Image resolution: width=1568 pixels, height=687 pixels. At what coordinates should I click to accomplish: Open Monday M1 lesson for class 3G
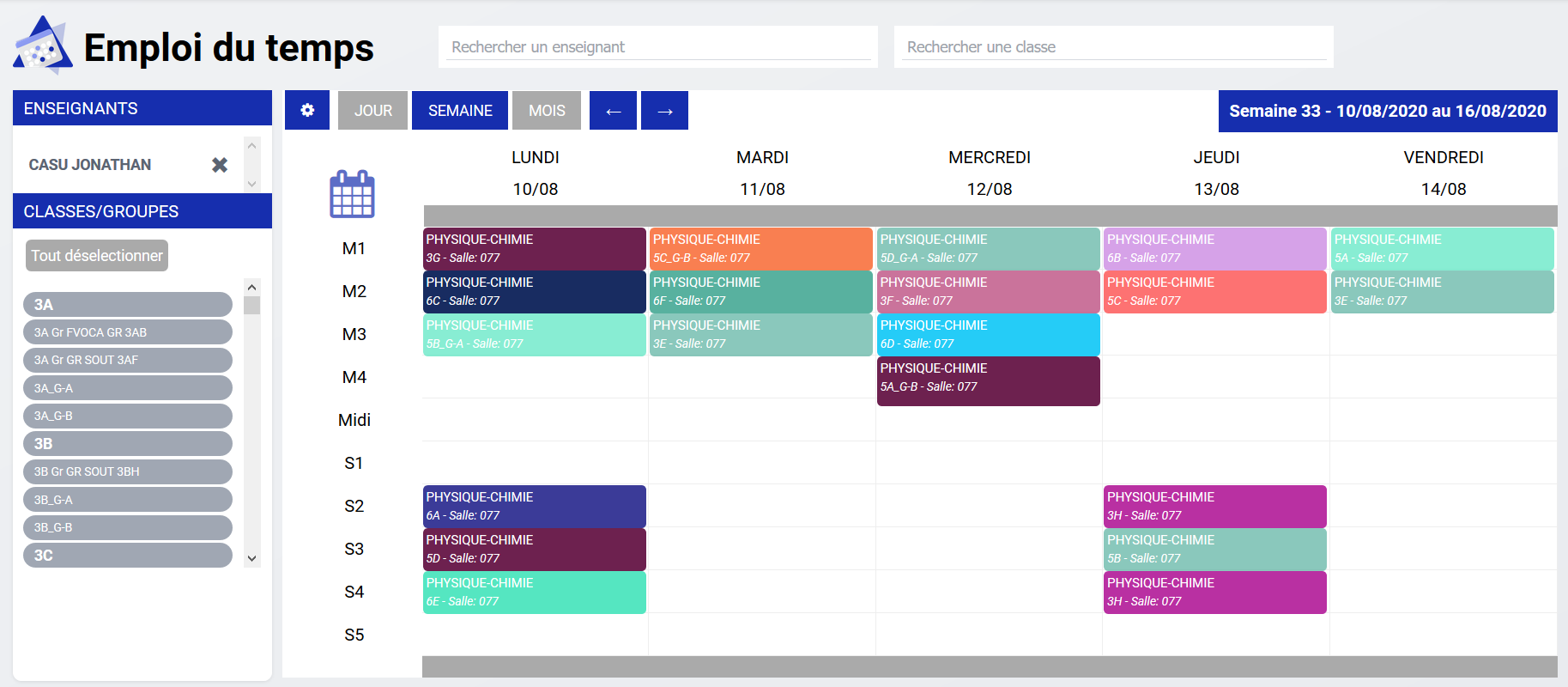tap(534, 248)
